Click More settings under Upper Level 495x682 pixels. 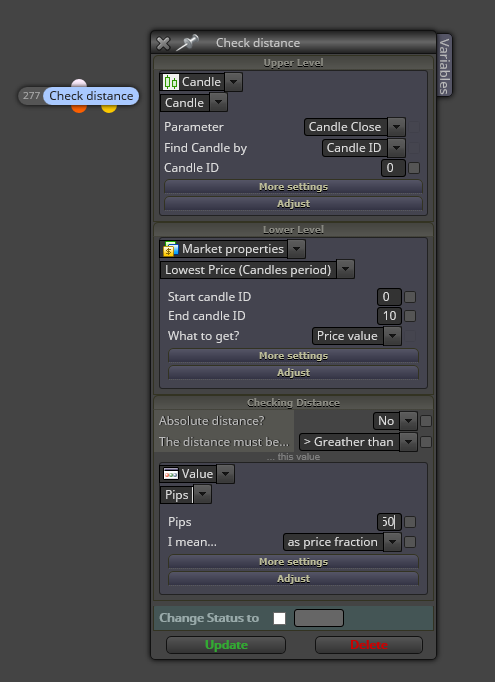click(x=293, y=187)
